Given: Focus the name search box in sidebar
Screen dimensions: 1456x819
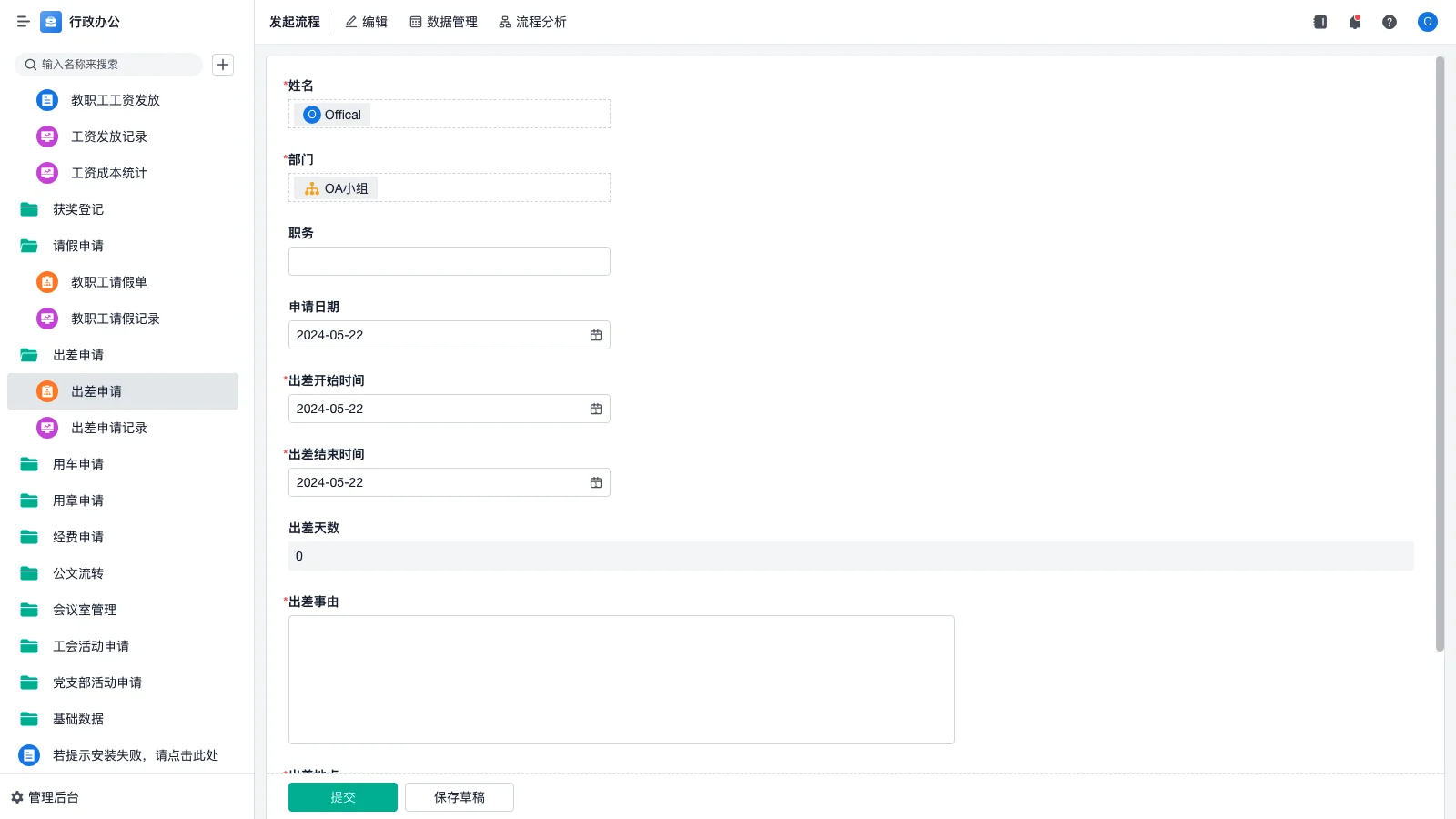Looking at the screenshot, I should click(109, 65).
